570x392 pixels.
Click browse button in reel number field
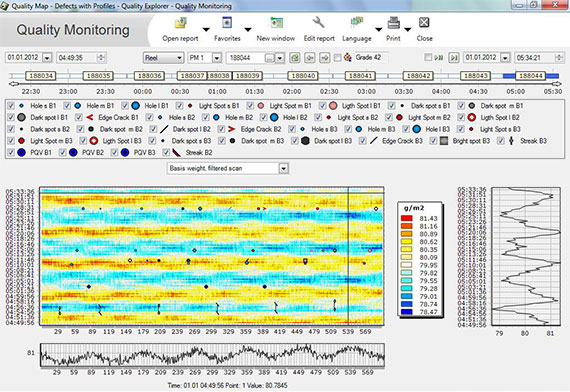269,58
